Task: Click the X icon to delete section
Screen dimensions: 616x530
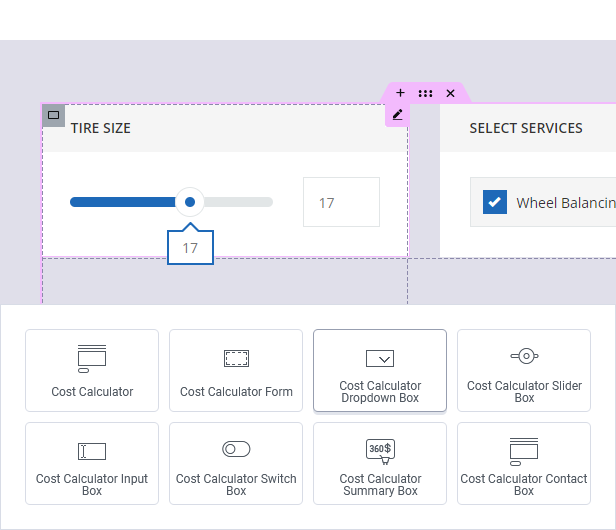Action: (450, 93)
